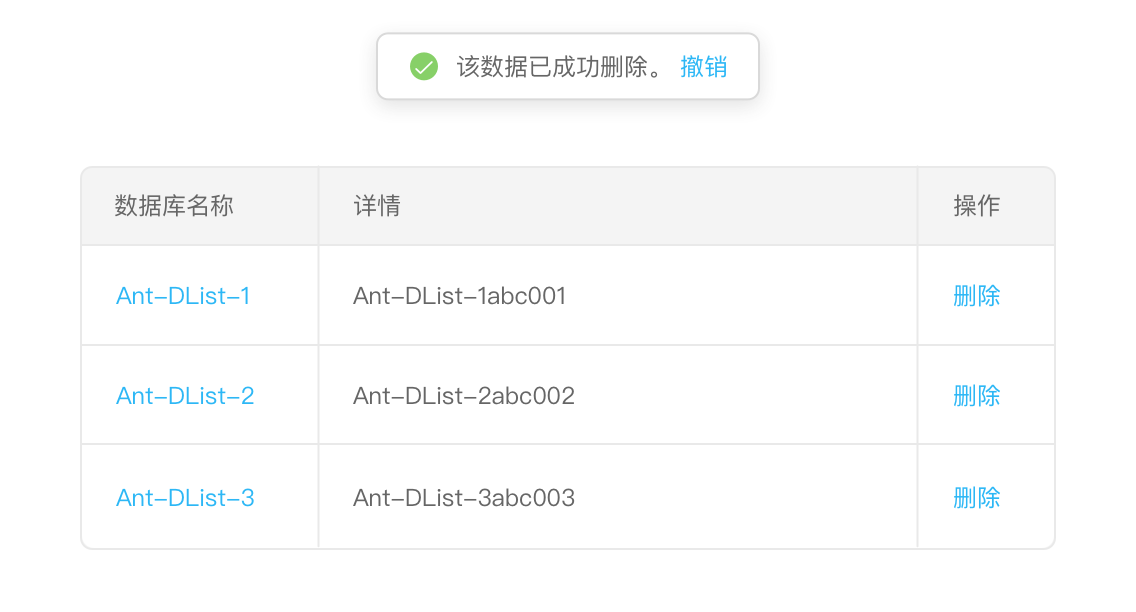
Task: Click the 操作 column header
Action: coord(977,206)
